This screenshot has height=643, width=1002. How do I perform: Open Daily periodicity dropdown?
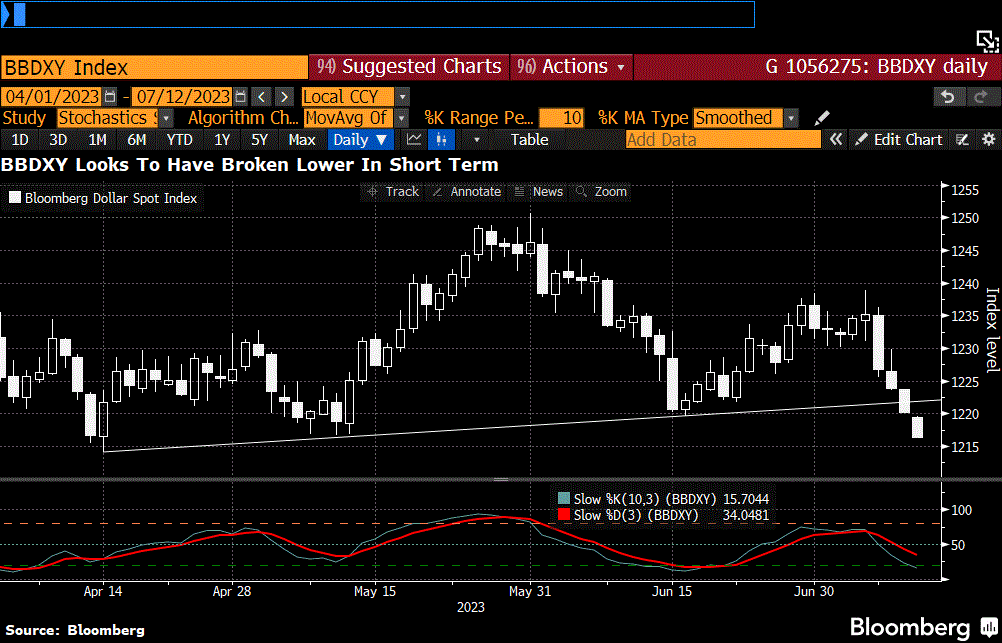[360, 139]
